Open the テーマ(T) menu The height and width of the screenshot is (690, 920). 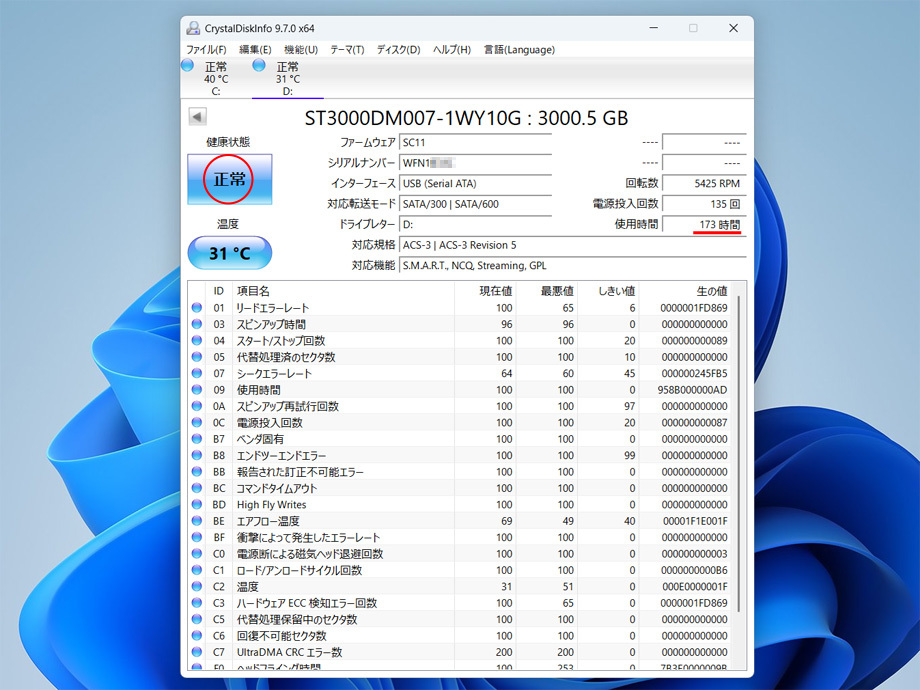point(347,50)
